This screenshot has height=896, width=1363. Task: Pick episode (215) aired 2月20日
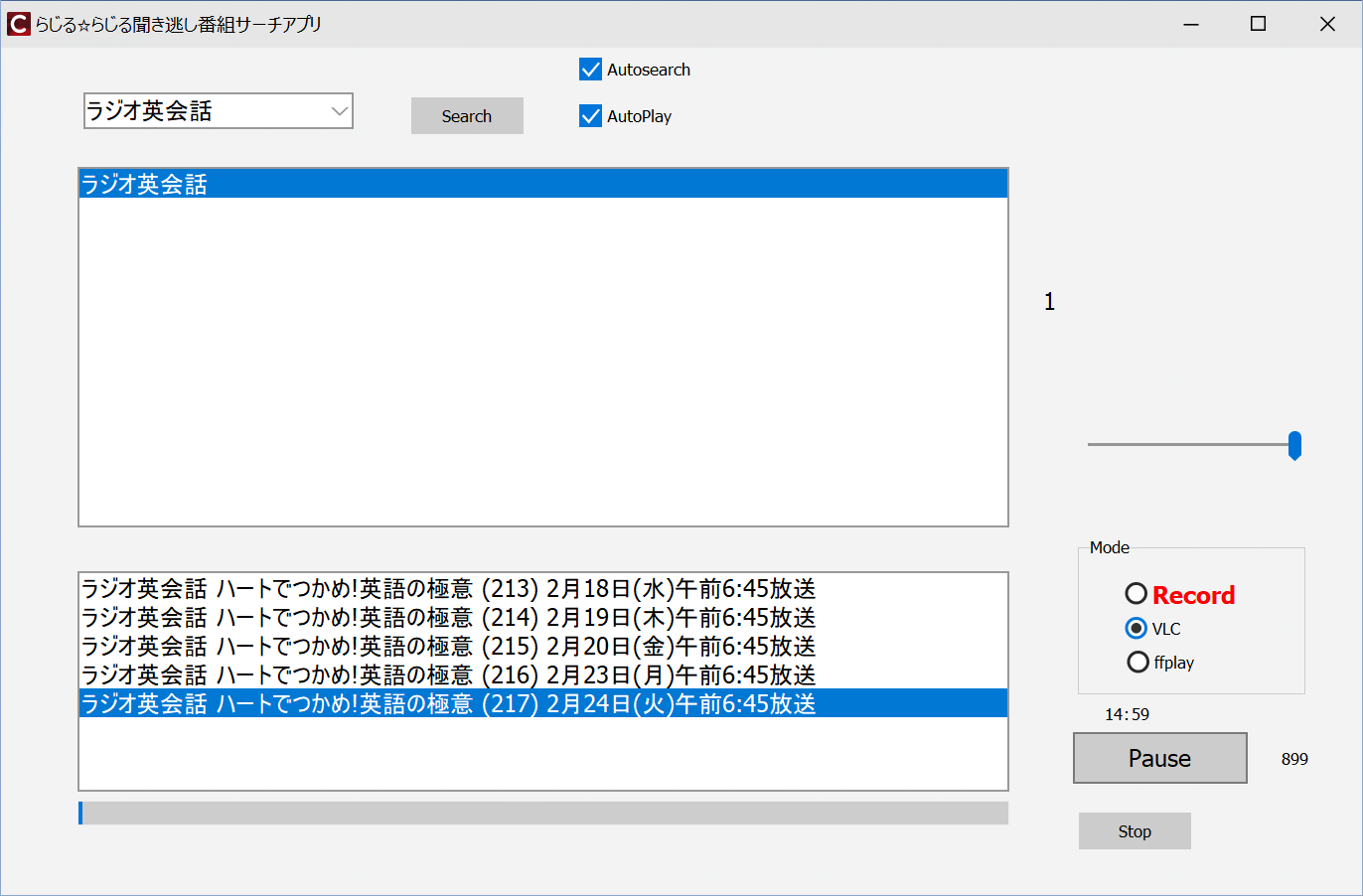pyautogui.click(x=448, y=647)
